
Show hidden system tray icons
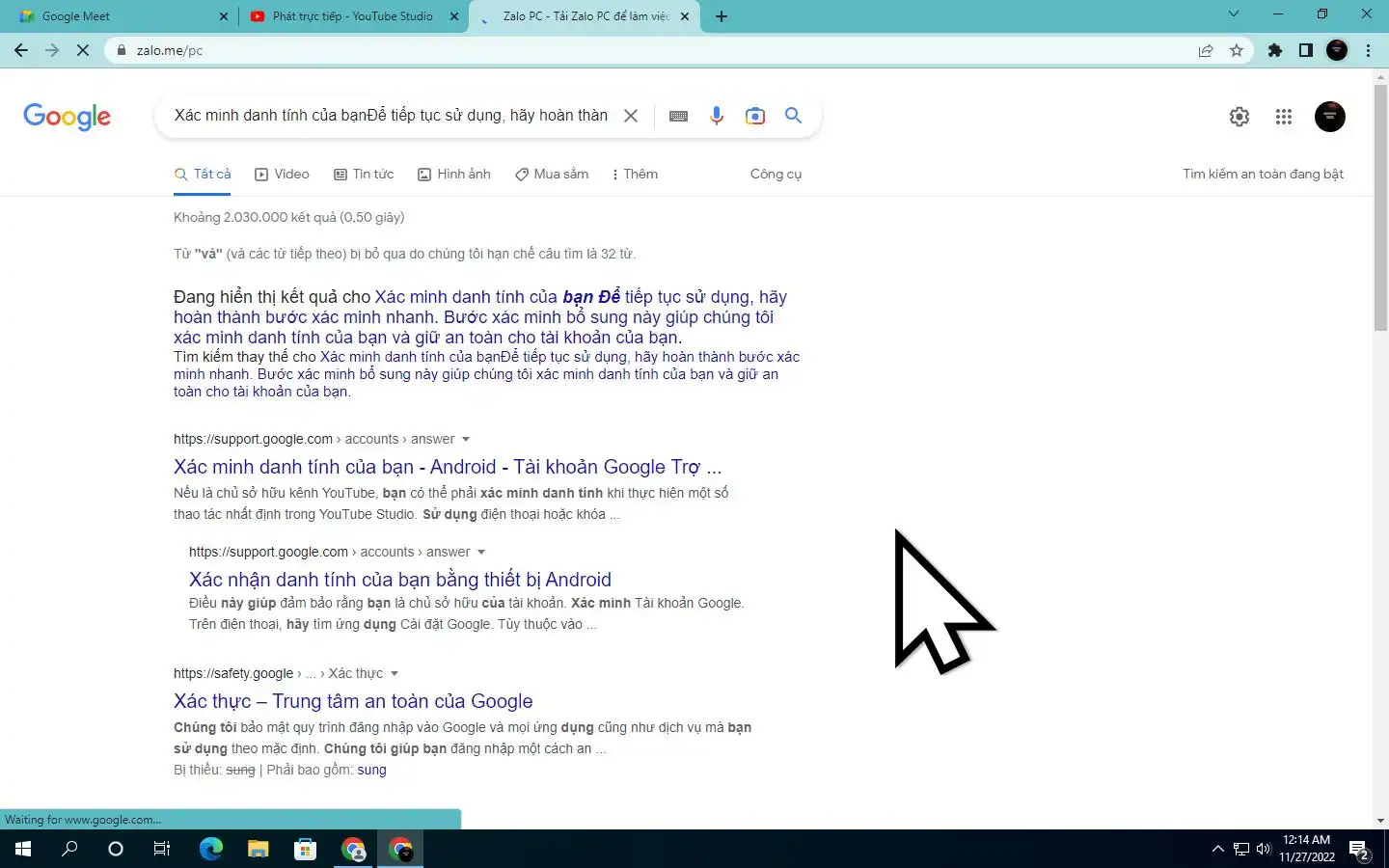[x=1217, y=849]
